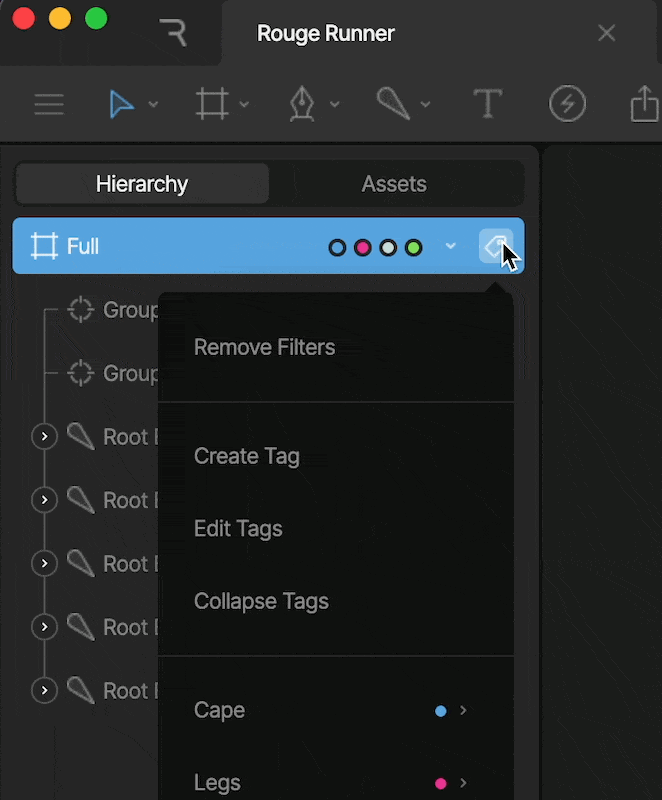Select the second Group item

tap(131, 373)
